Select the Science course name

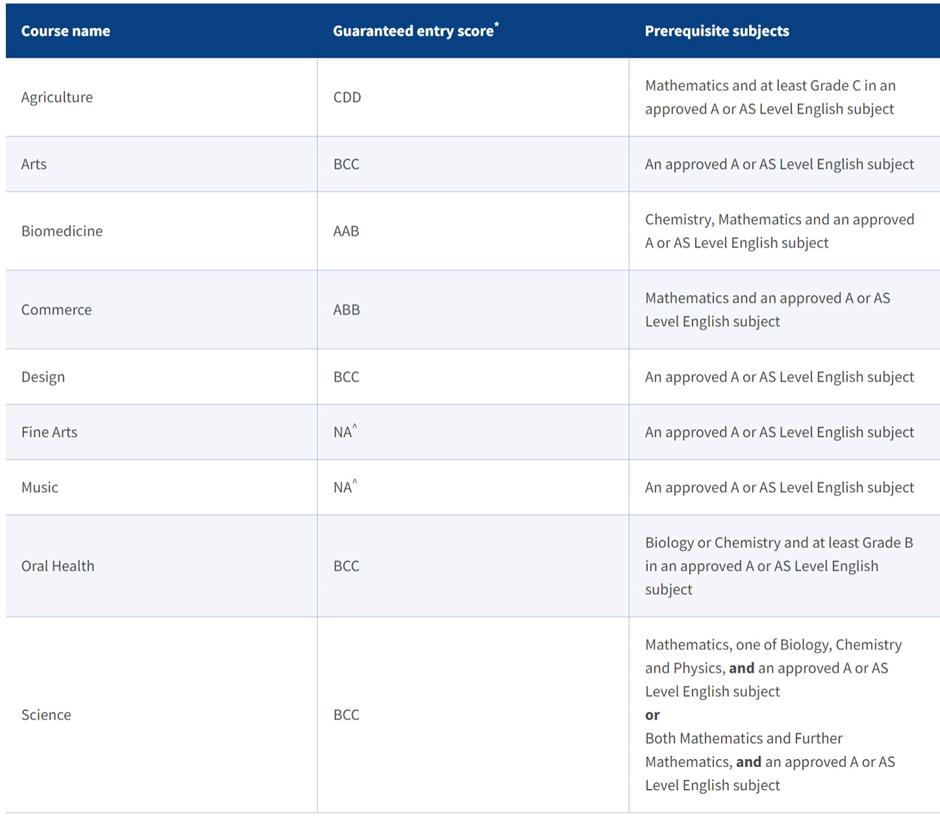(x=46, y=715)
